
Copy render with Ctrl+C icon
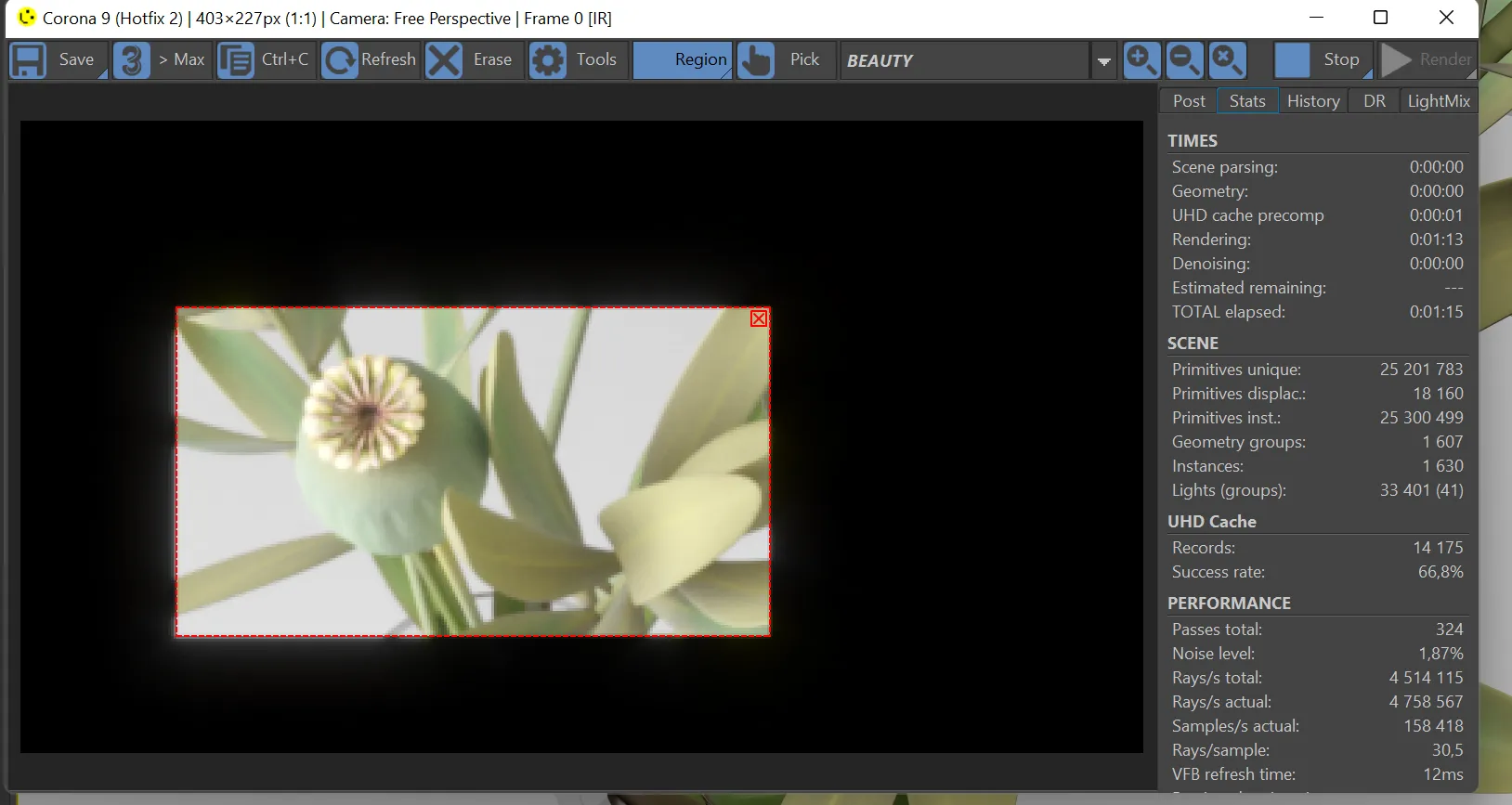[236, 60]
